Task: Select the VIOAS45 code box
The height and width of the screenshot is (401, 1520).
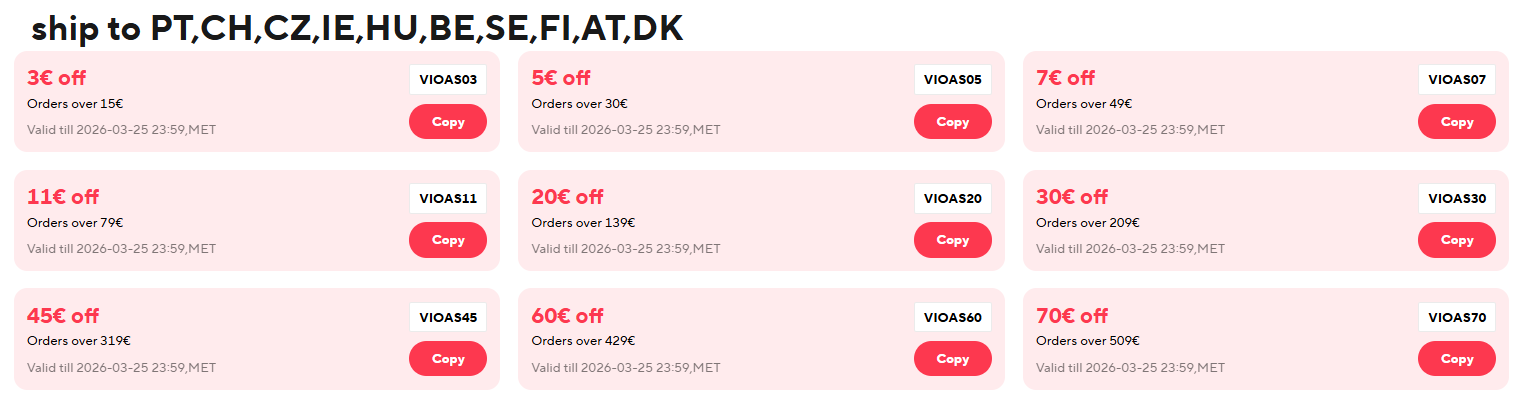Action: point(447,318)
